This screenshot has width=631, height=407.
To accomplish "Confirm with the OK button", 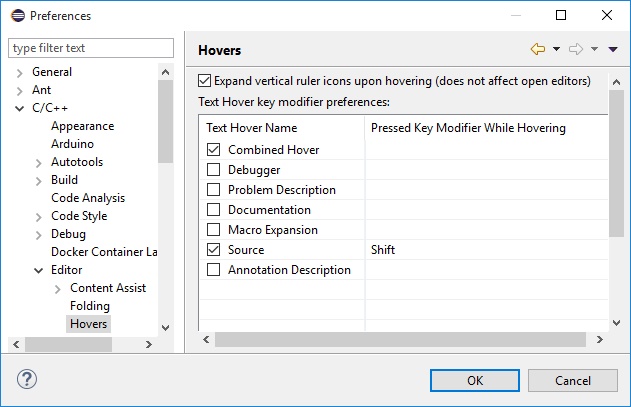I will click(475, 380).
